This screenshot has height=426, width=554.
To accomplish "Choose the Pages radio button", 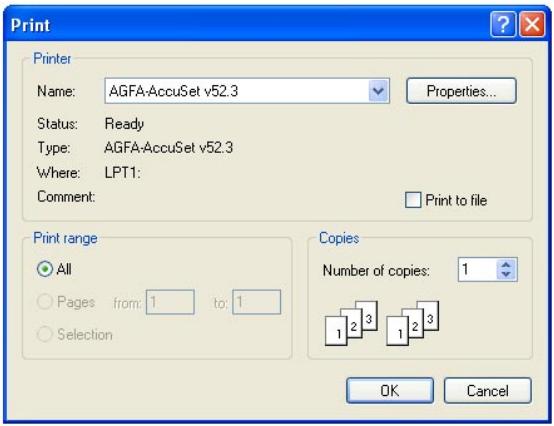I will click(45, 302).
